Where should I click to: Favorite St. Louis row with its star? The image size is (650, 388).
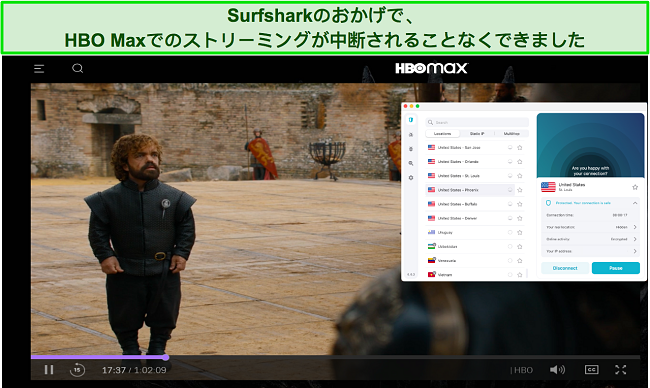[520, 176]
